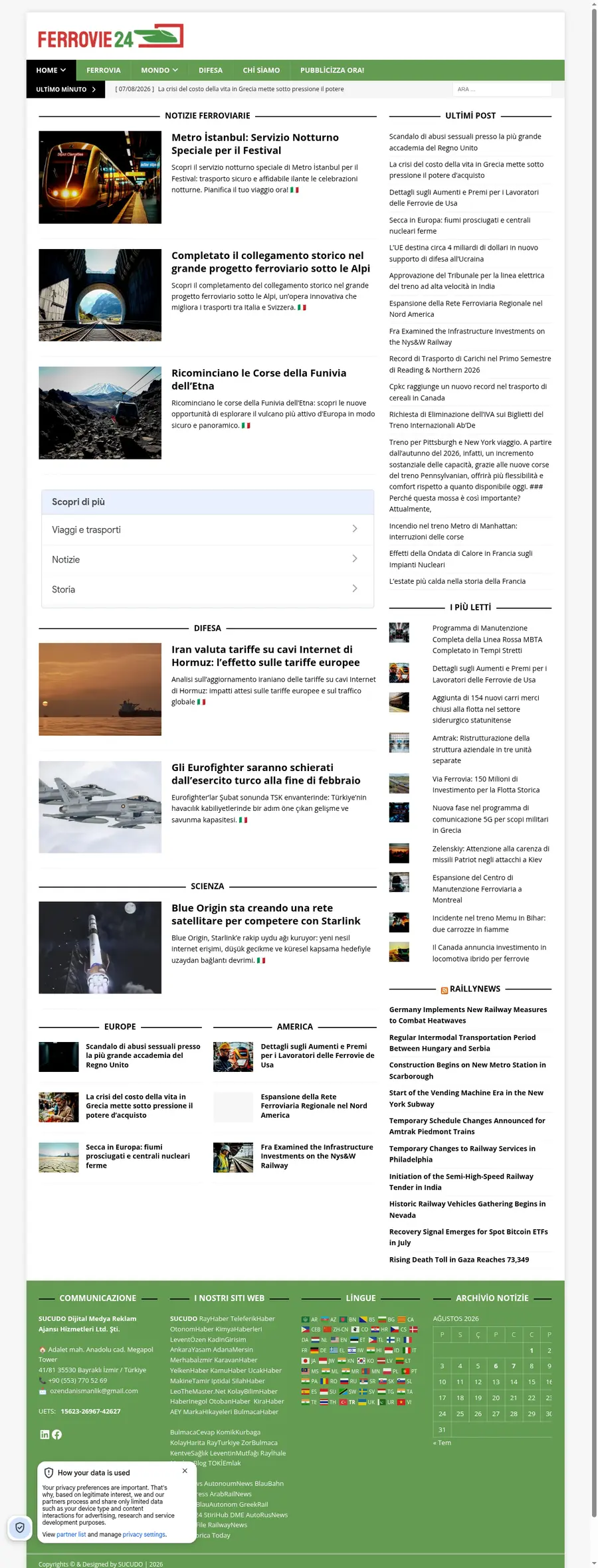Open 'Rising Death Toll in Gaza' news
598x1568 pixels.
[459, 1259]
